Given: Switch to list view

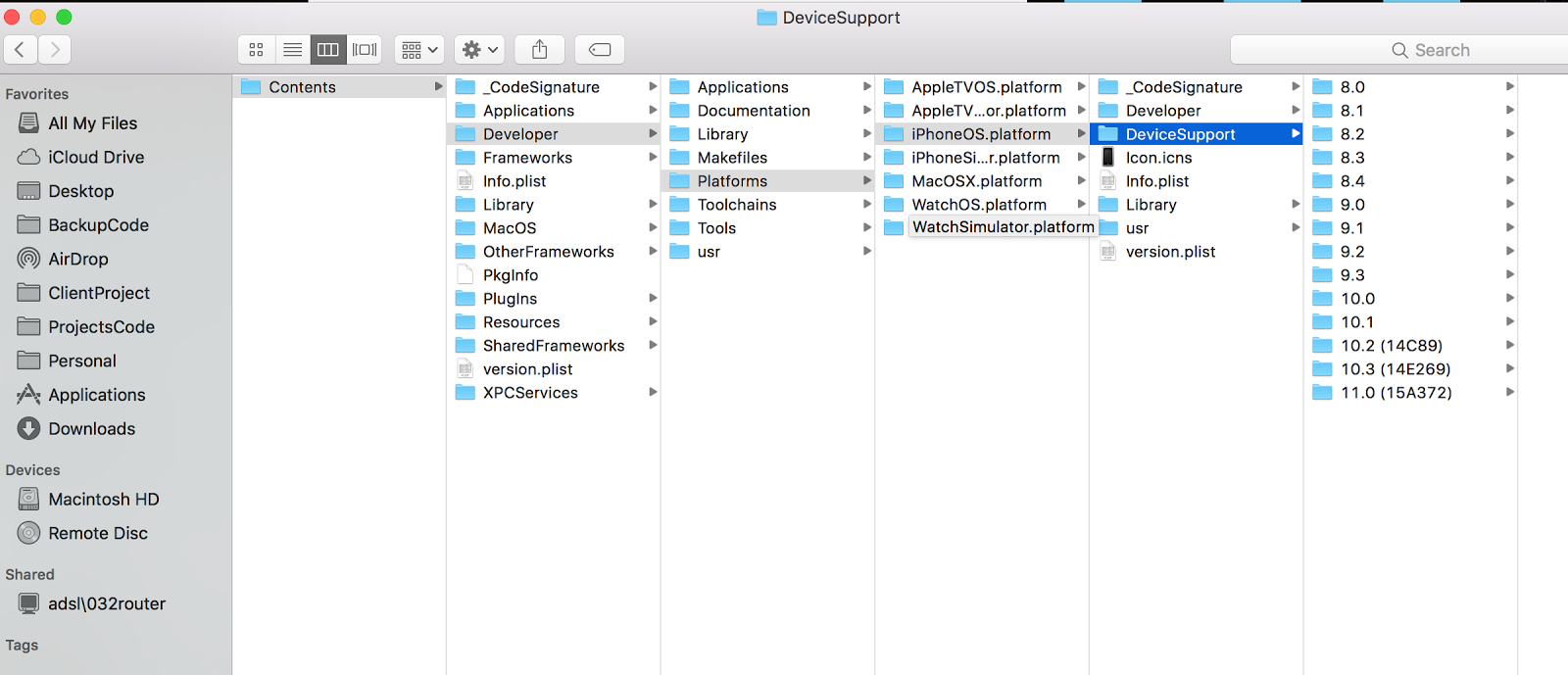Looking at the screenshot, I should (x=292, y=50).
